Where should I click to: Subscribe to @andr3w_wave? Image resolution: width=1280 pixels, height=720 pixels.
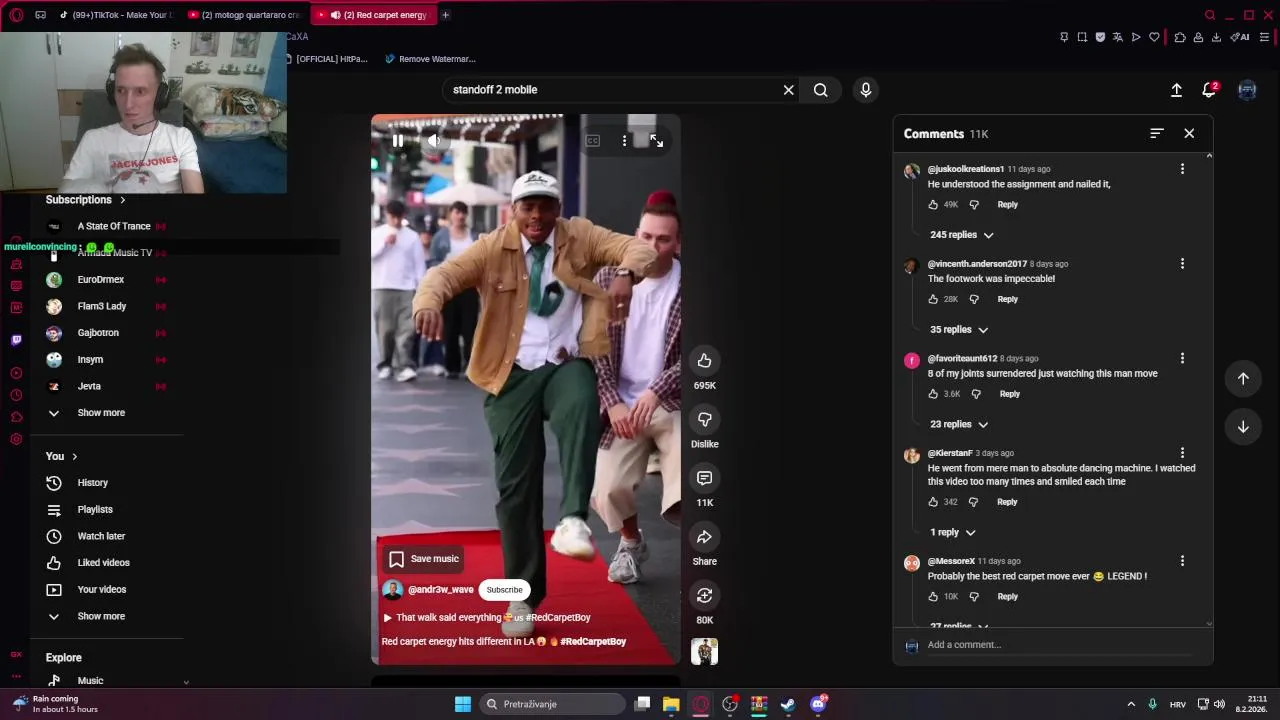[504, 590]
